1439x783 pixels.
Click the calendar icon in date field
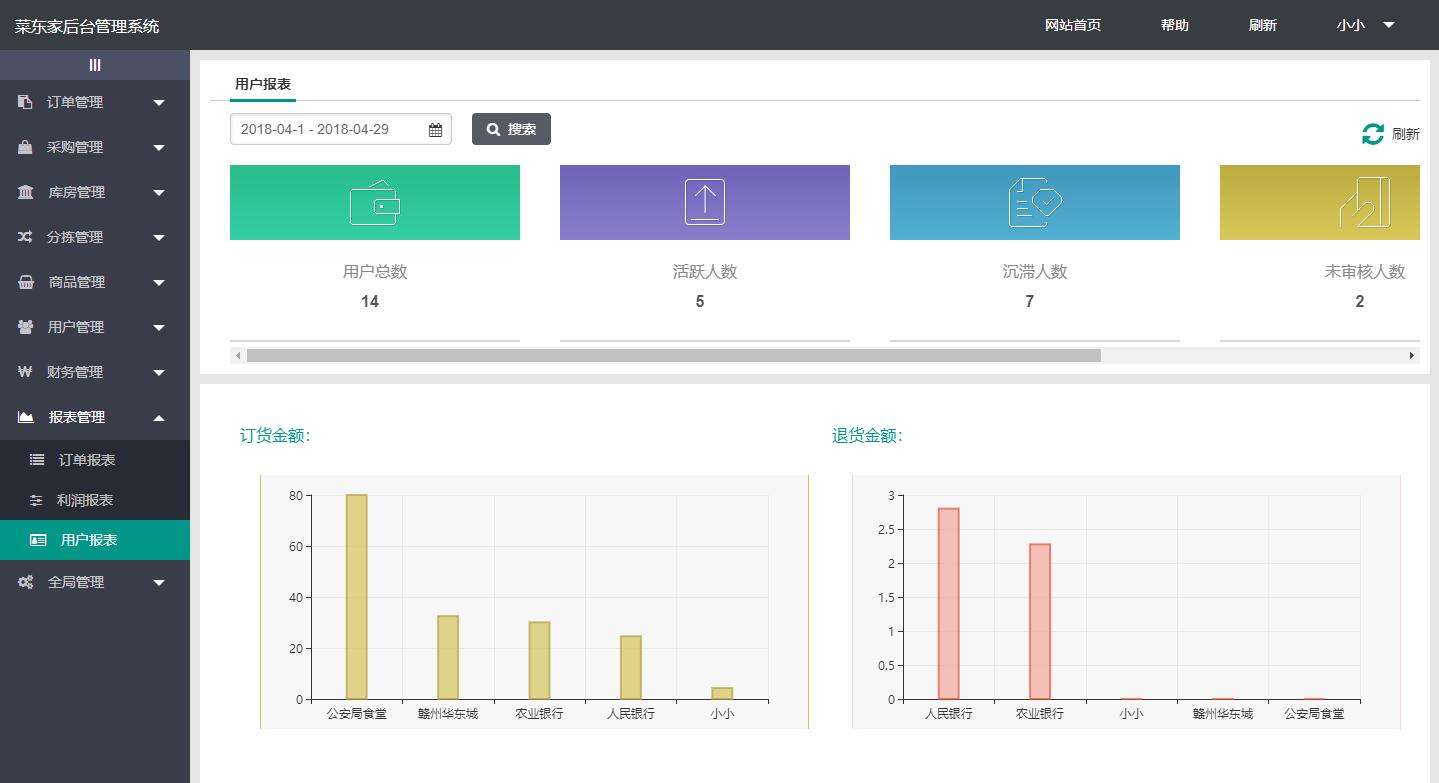[x=435, y=130]
